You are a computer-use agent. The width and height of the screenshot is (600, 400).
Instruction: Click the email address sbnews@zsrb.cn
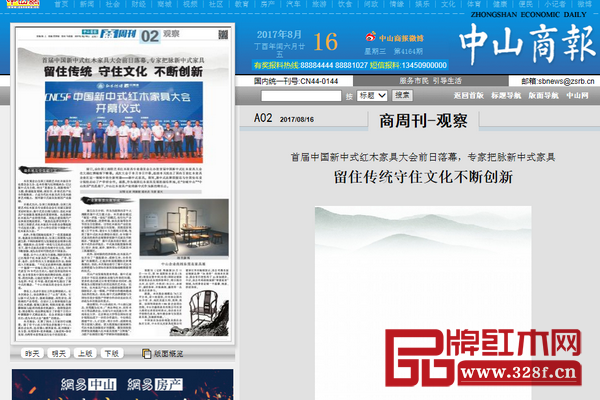[x=566, y=81]
